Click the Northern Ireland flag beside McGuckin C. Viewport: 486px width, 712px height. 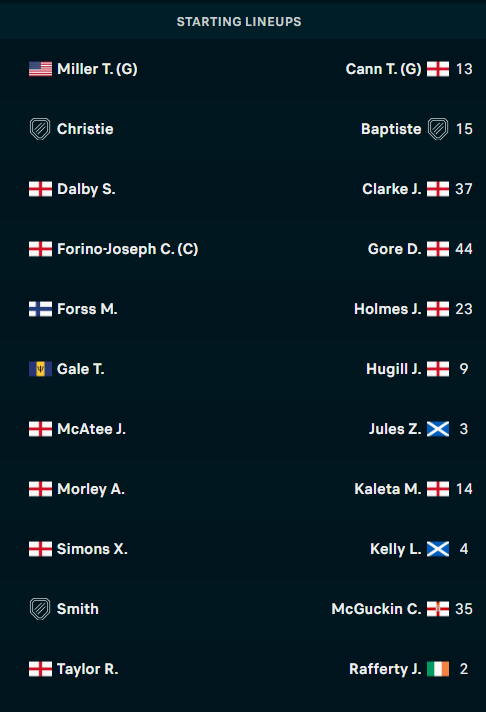438,609
